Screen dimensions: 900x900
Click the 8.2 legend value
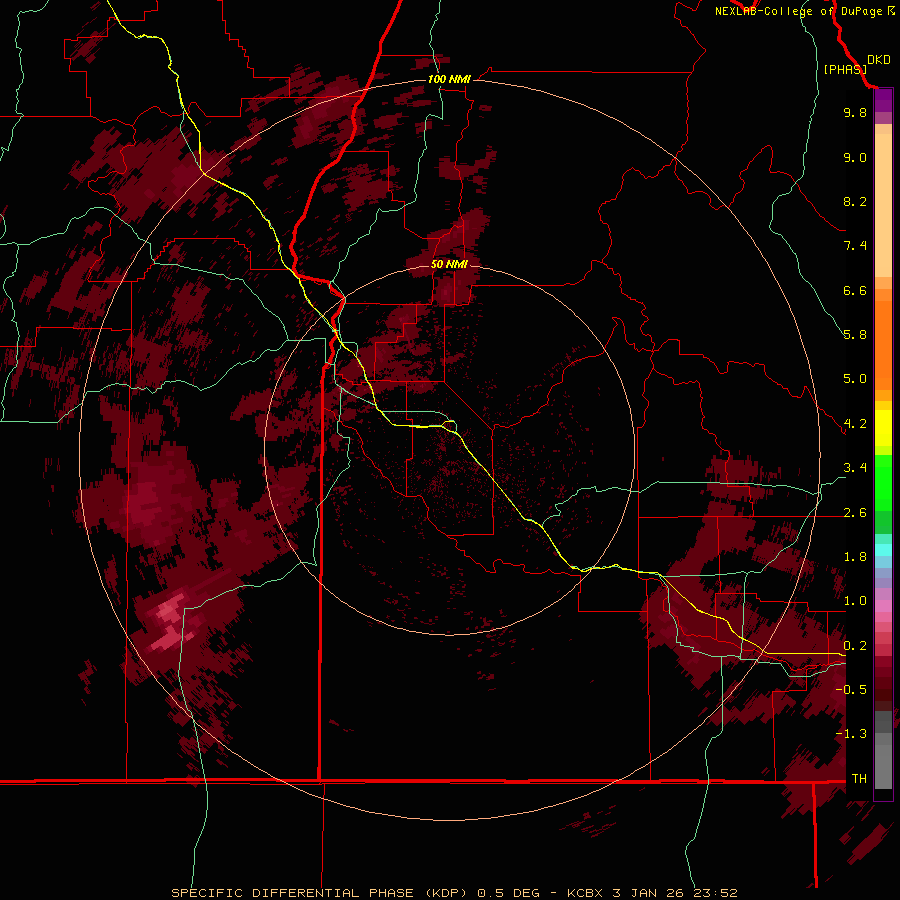tap(855, 201)
